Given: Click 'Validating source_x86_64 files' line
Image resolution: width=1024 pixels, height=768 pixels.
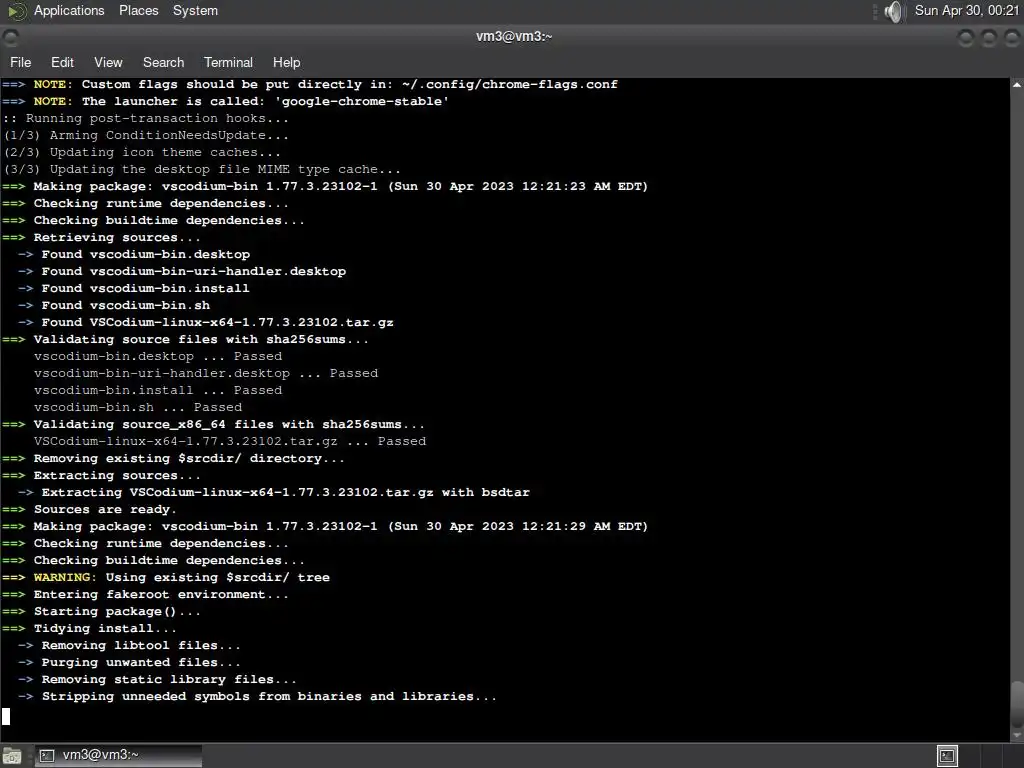Looking at the screenshot, I should 214,424.
